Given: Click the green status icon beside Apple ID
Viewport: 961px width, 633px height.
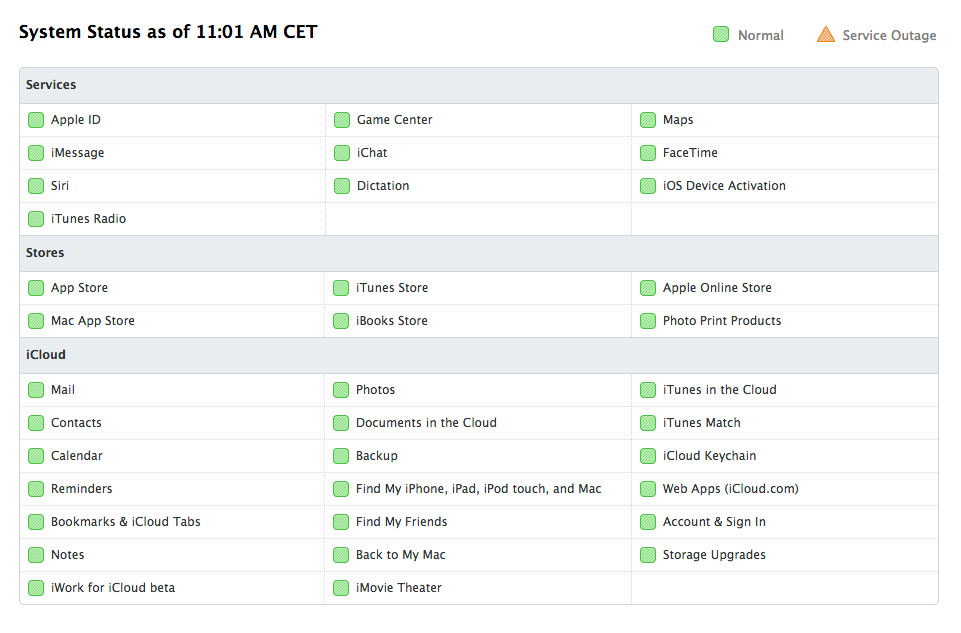Looking at the screenshot, I should click(36, 120).
